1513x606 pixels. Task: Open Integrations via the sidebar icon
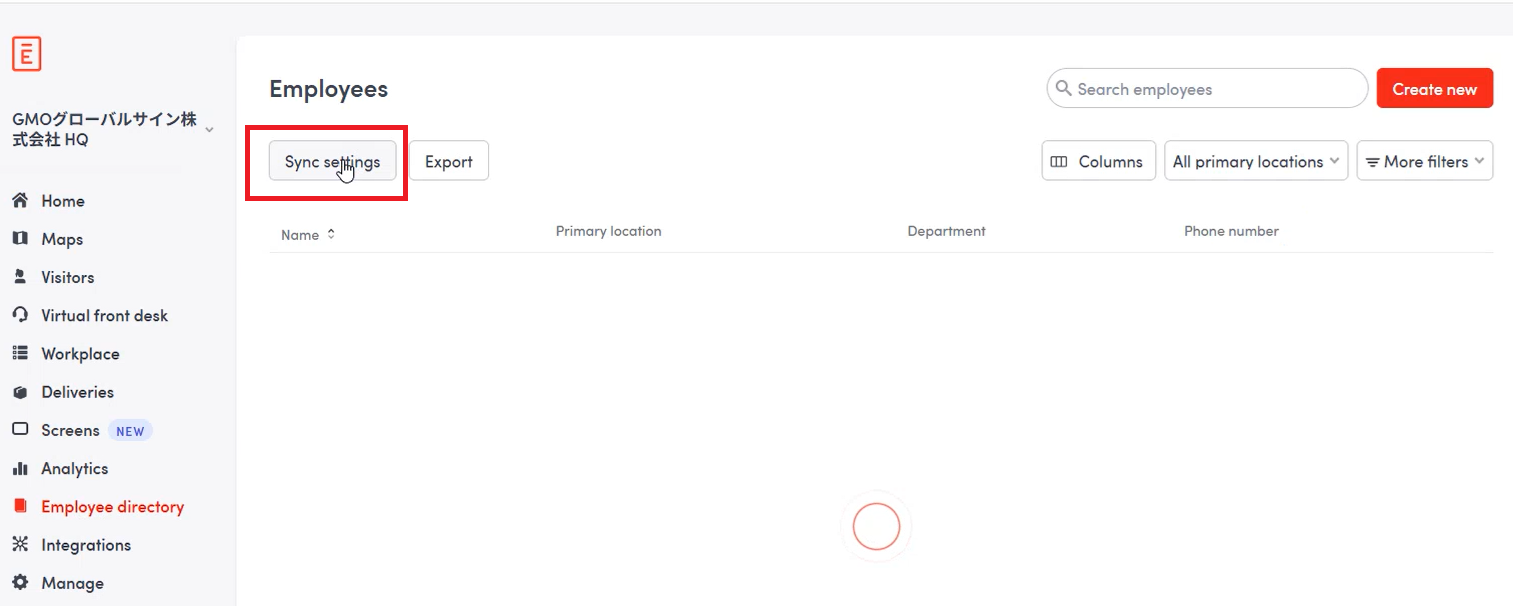click(x=20, y=545)
